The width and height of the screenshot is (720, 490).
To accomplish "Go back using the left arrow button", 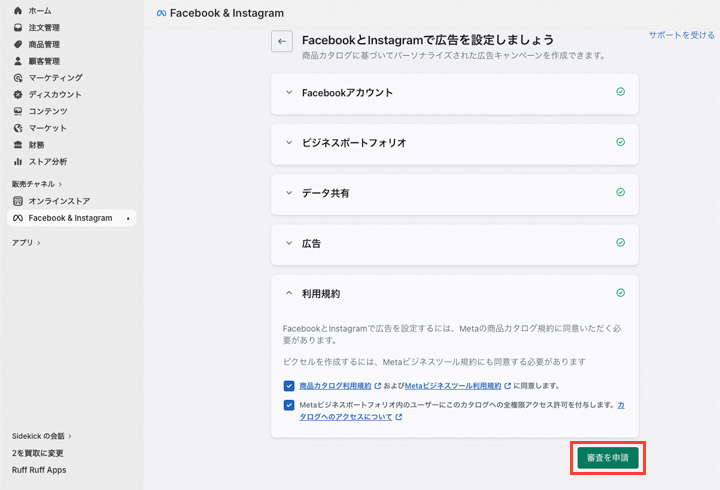I will (282, 41).
